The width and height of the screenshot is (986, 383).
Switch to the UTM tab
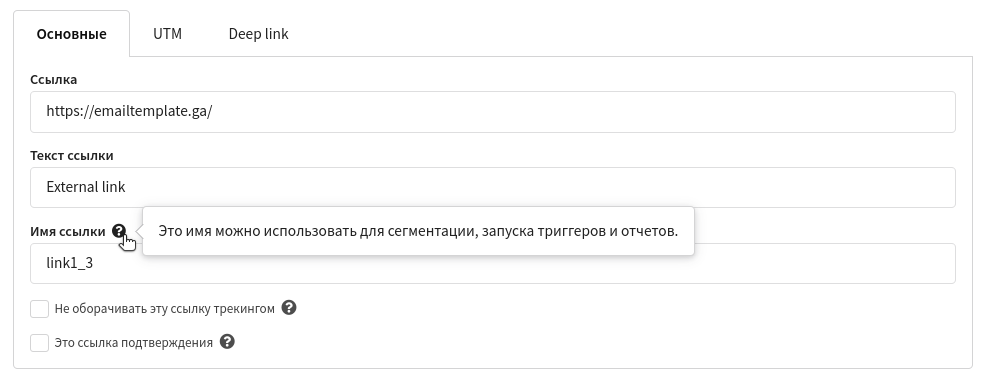pyautogui.click(x=167, y=33)
